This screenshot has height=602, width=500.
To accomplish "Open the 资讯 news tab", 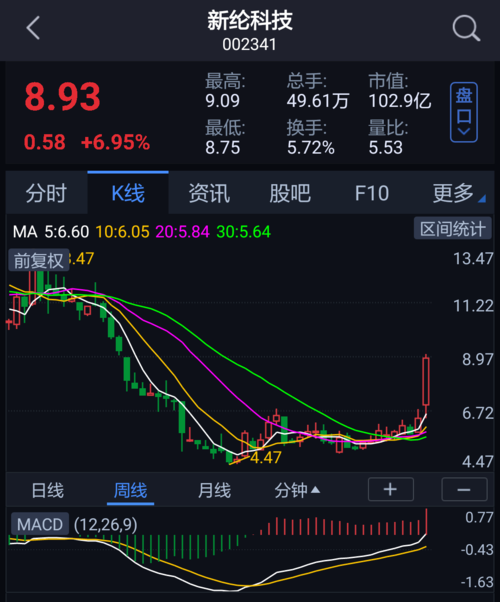I will (209, 193).
